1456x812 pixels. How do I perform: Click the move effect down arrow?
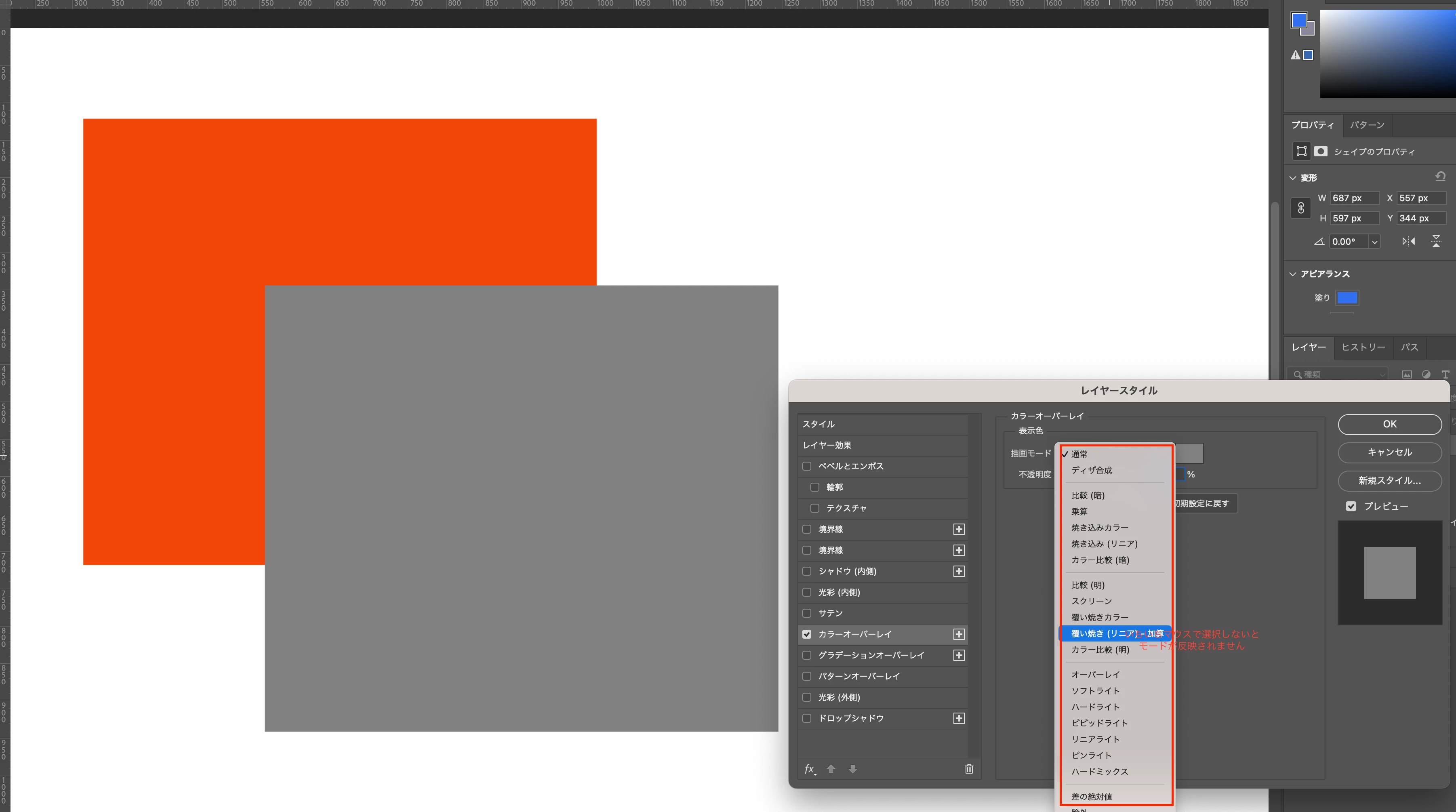tap(852, 768)
